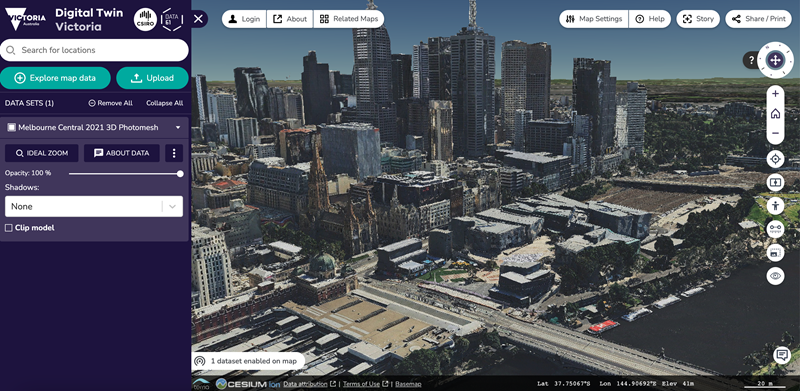Zoom out with the minus icon
The height and width of the screenshot is (391, 800).
coord(775,133)
